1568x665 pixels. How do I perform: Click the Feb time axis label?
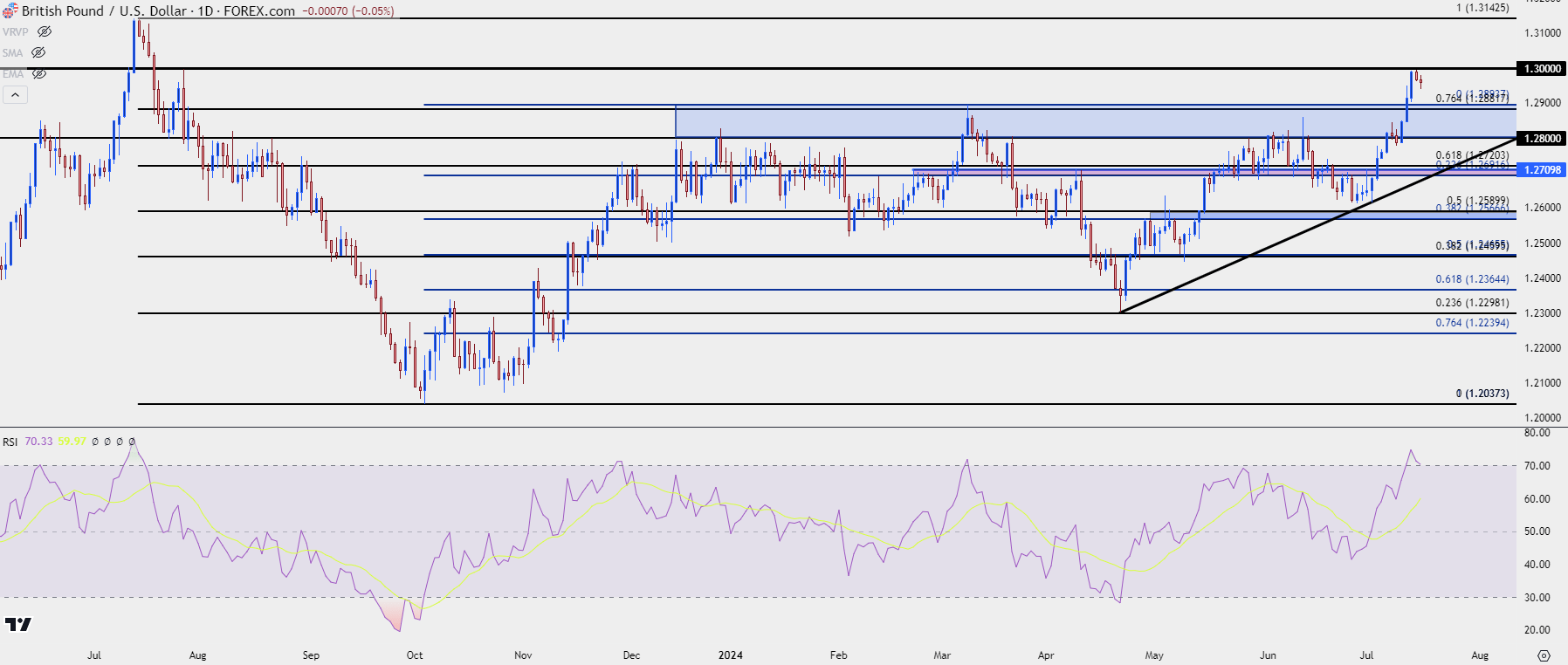tap(838, 655)
